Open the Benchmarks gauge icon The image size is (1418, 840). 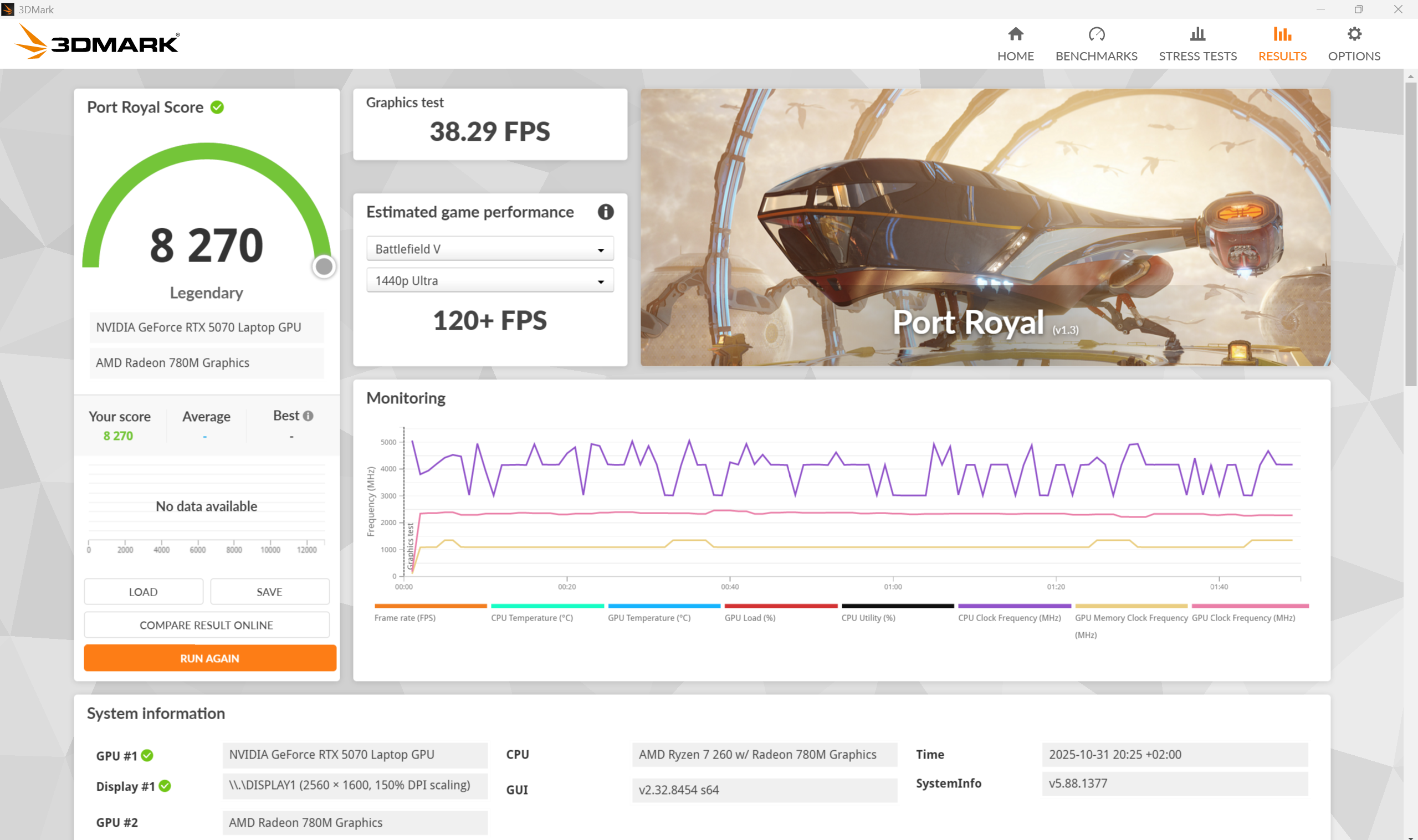click(1096, 34)
